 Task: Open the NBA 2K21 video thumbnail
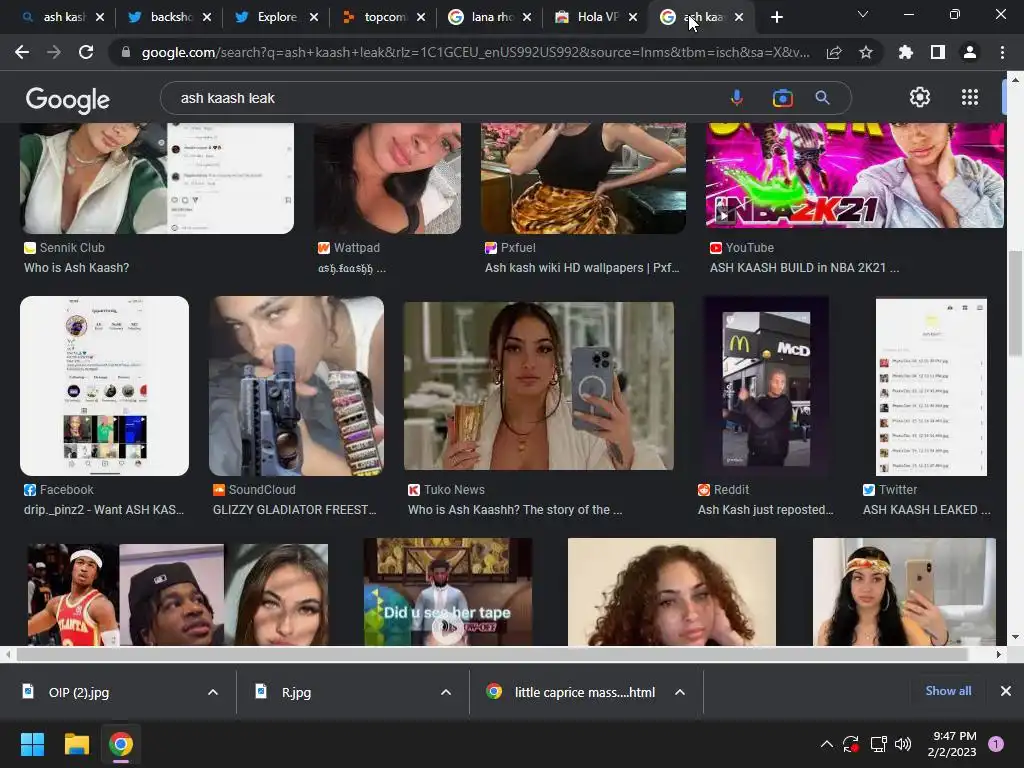855,175
